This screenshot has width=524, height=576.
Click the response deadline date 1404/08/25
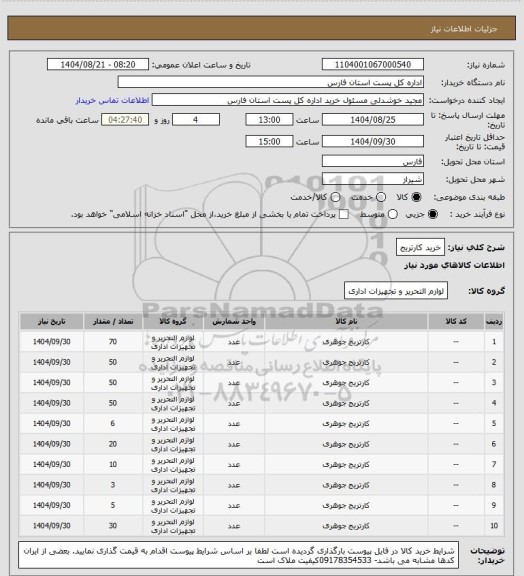(373, 120)
